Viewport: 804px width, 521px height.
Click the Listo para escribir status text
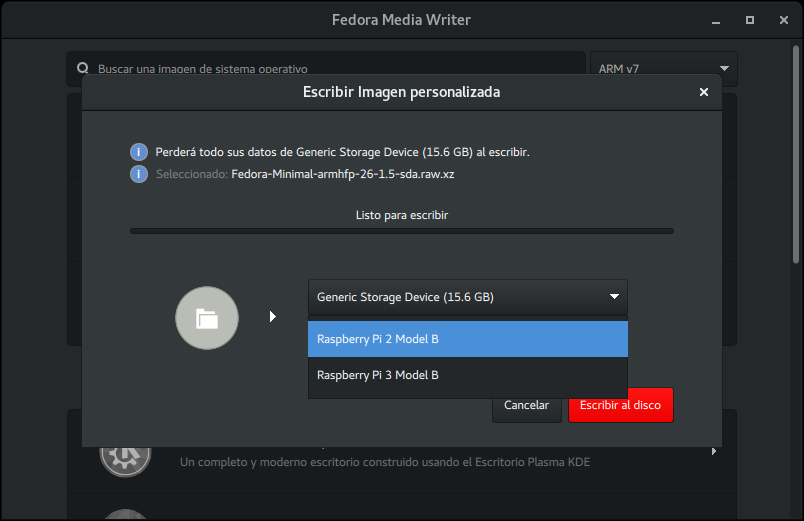pos(402,215)
